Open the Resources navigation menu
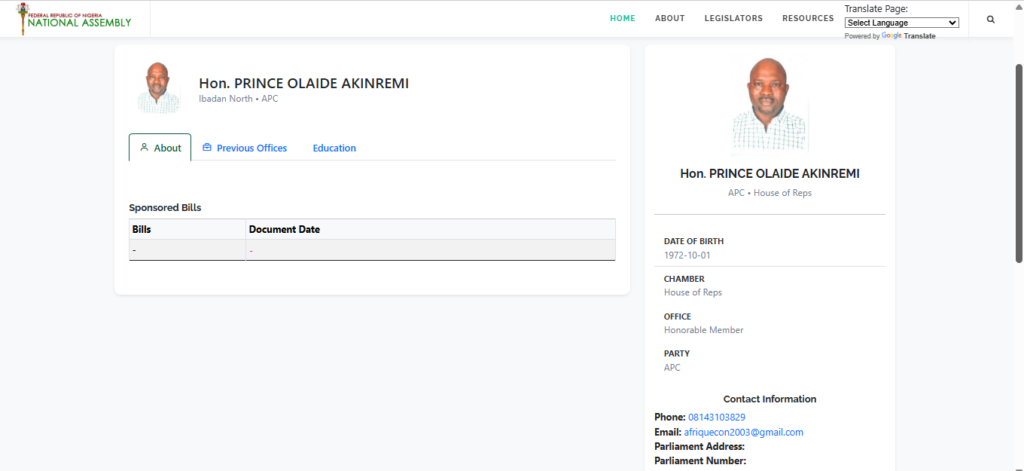 [807, 19]
